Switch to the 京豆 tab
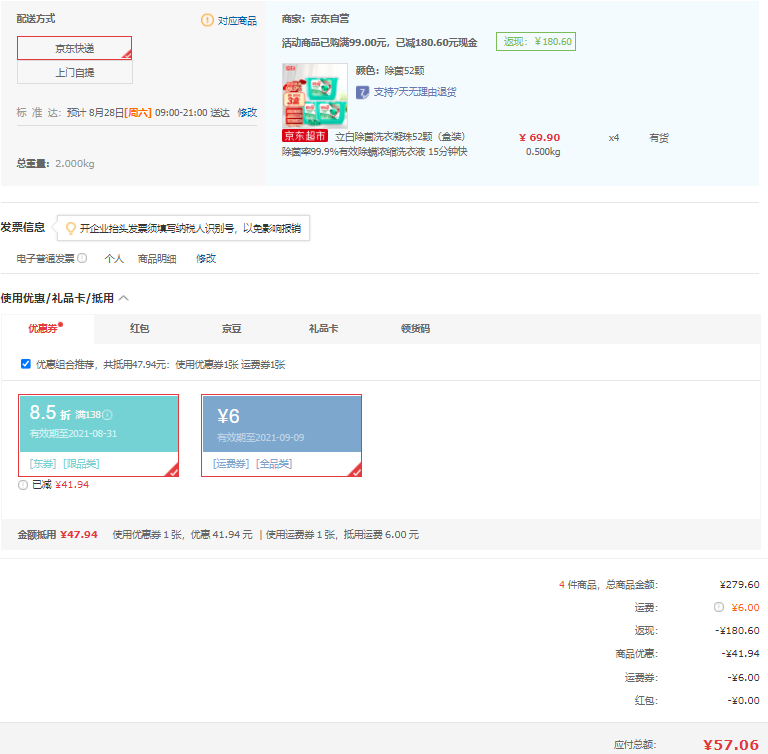 point(232,328)
